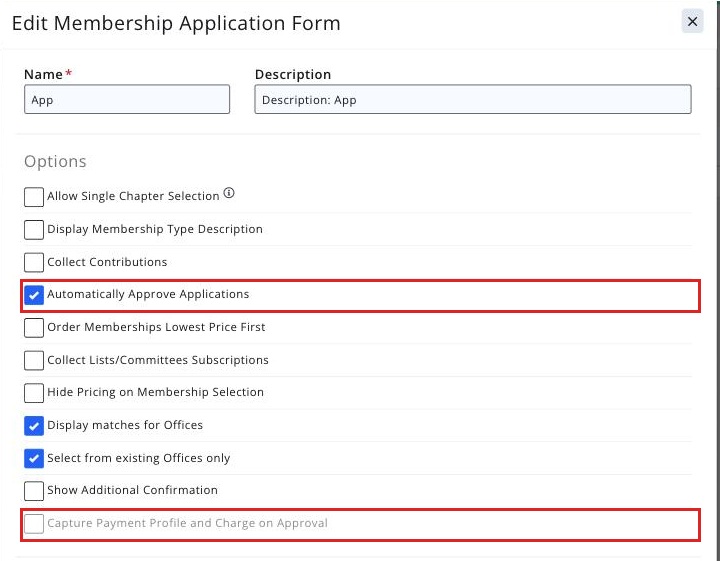Focus the Name input field containing App
The height and width of the screenshot is (561, 720).
[127, 99]
